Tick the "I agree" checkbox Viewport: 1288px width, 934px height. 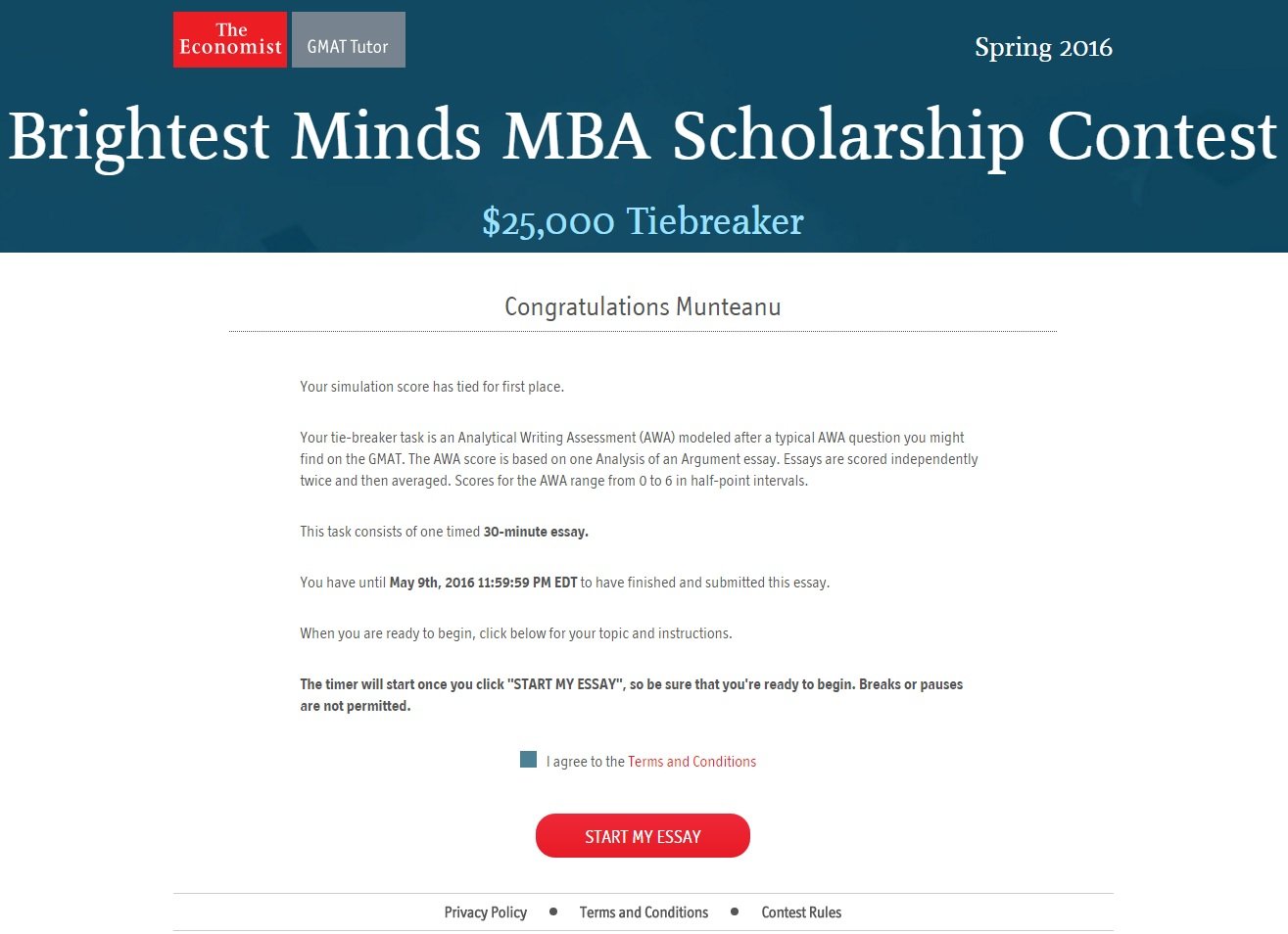point(528,760)
